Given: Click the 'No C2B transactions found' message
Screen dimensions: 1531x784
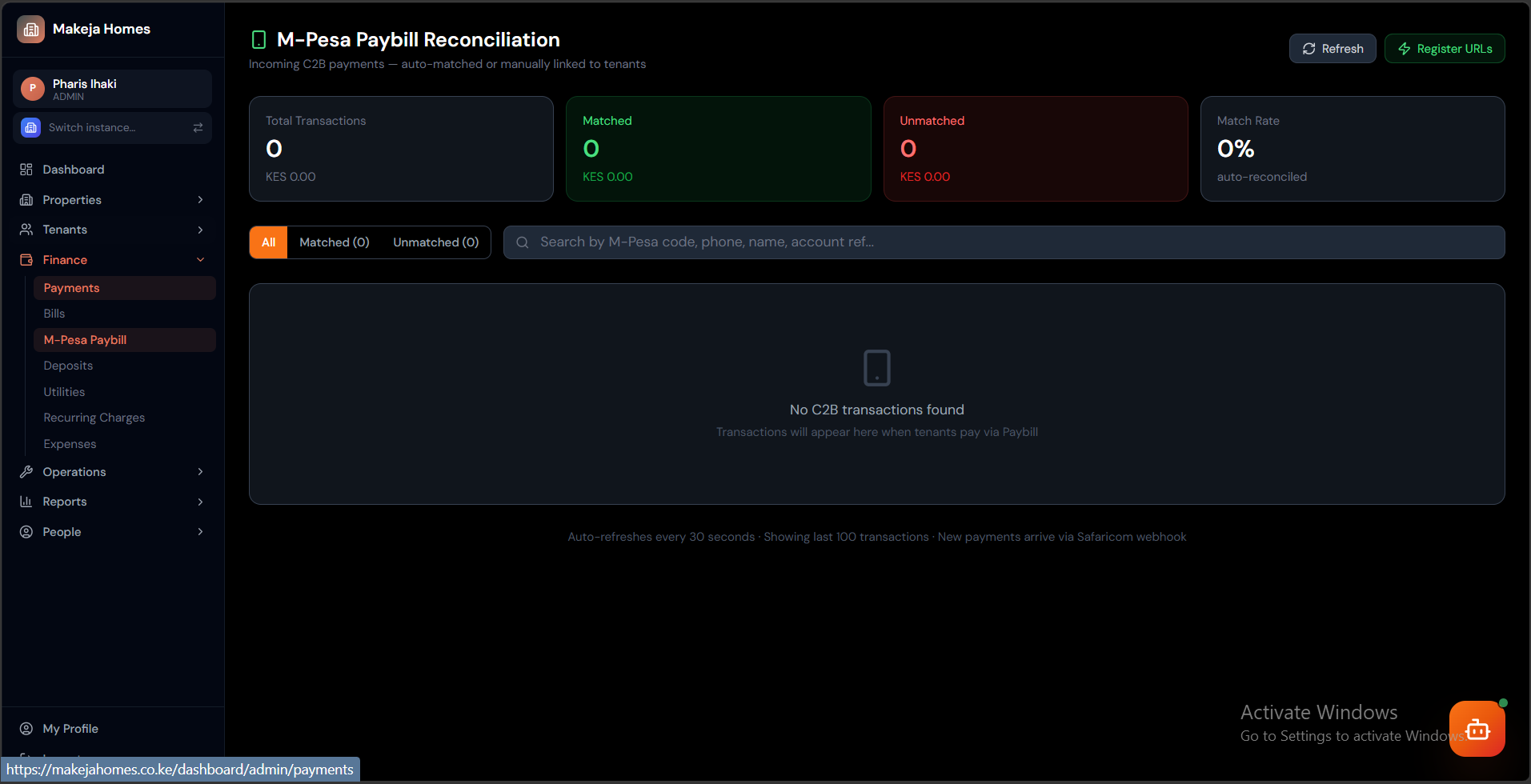Looking at the screenshot, I should click(x=877, y=410).
